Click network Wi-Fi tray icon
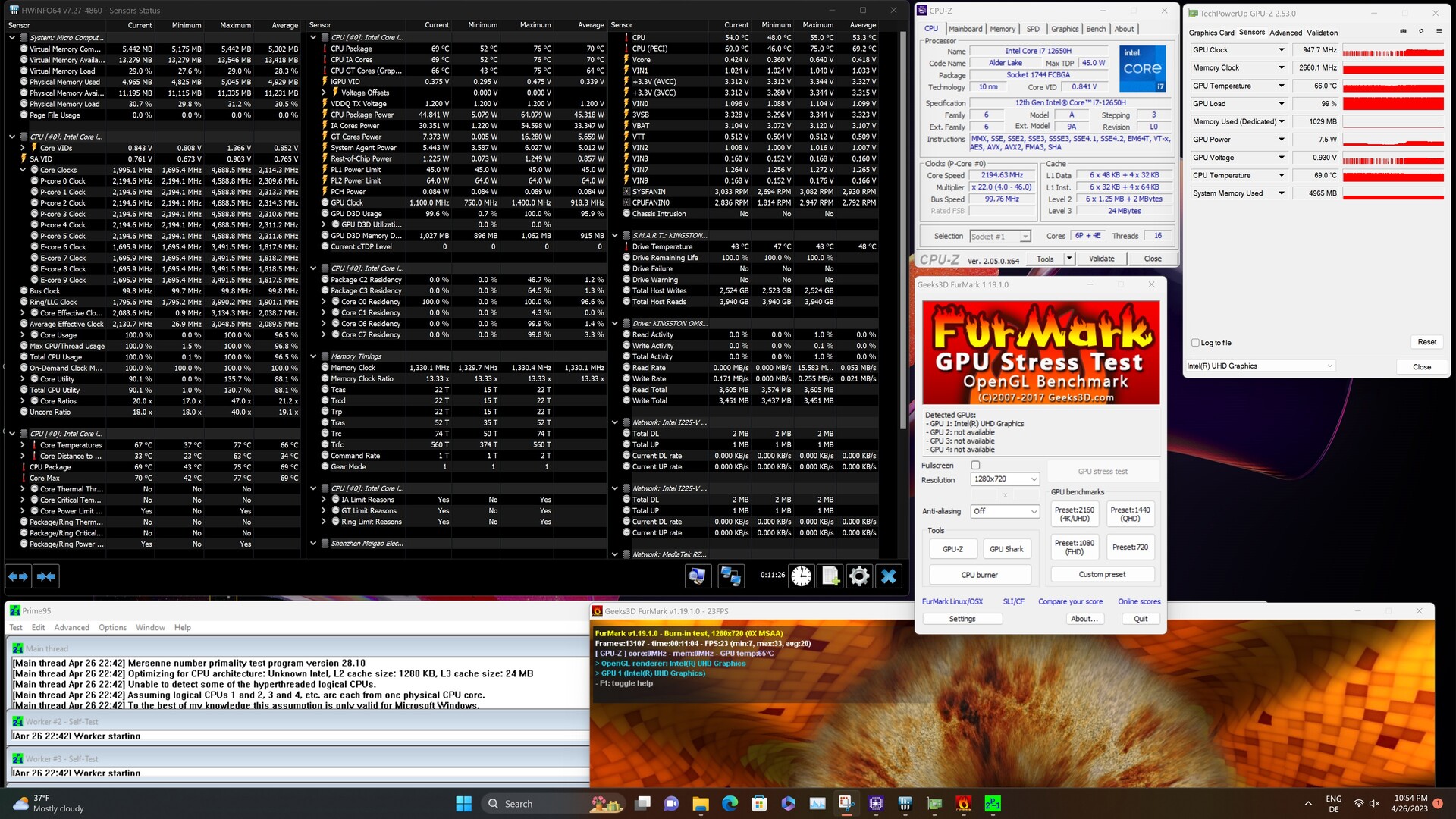Viewport: 1456px width, 819px height. pyautogui.click(x=1358, y=803)
